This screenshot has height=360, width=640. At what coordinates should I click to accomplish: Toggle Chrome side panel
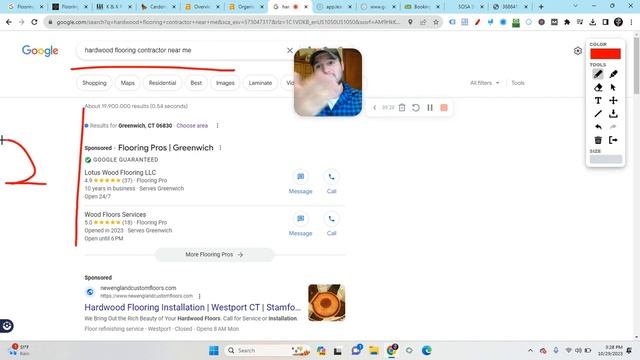(x=605, y=22)
